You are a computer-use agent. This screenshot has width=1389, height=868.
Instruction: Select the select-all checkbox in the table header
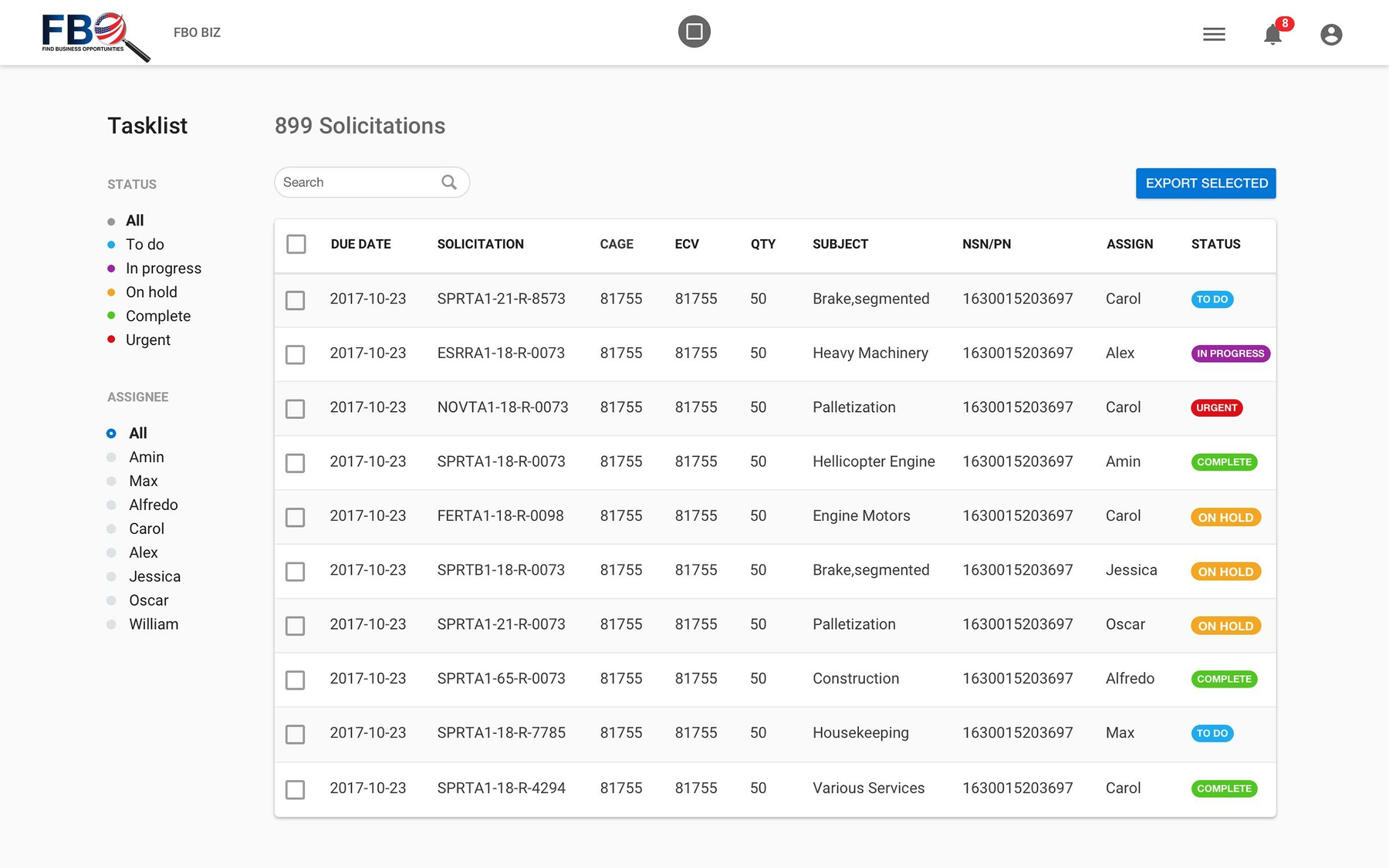[296, 244]
